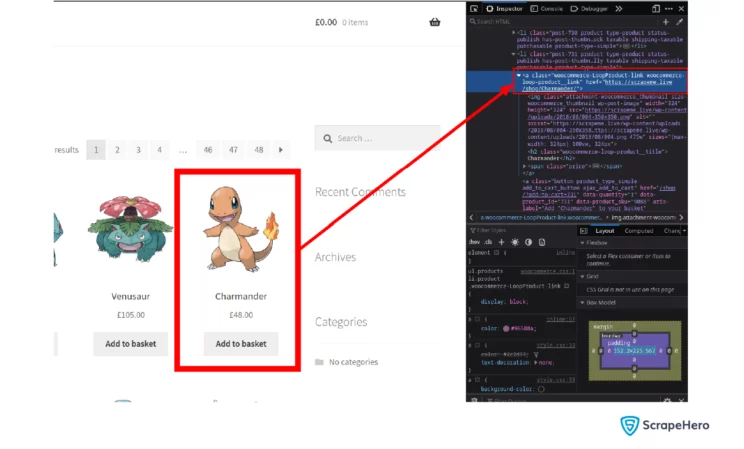The image size is (744, 449).
Task: Expand the text-decoration shorthand arrow
Action: point(536,363)
